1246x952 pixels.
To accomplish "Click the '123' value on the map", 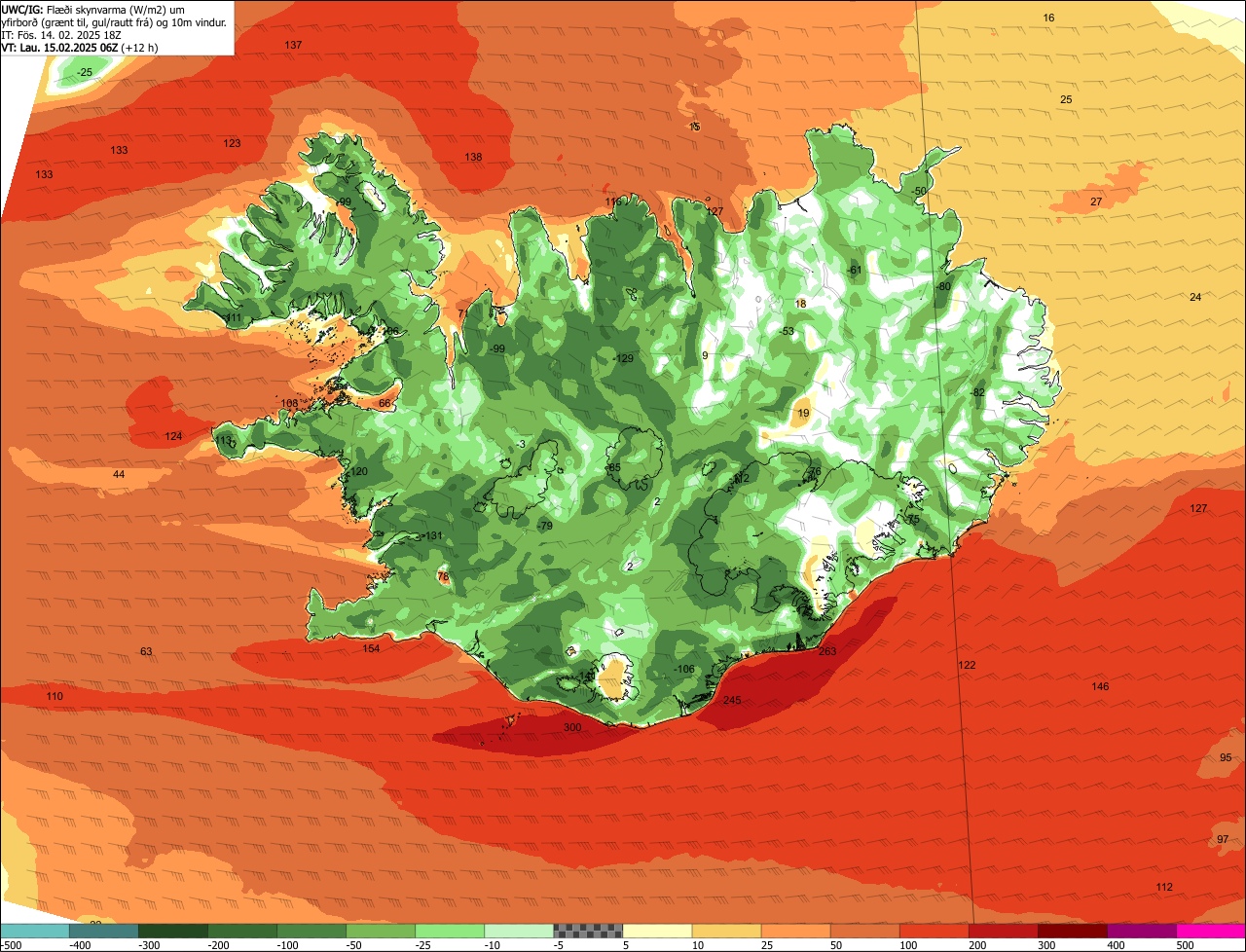I will click(232, 143).
